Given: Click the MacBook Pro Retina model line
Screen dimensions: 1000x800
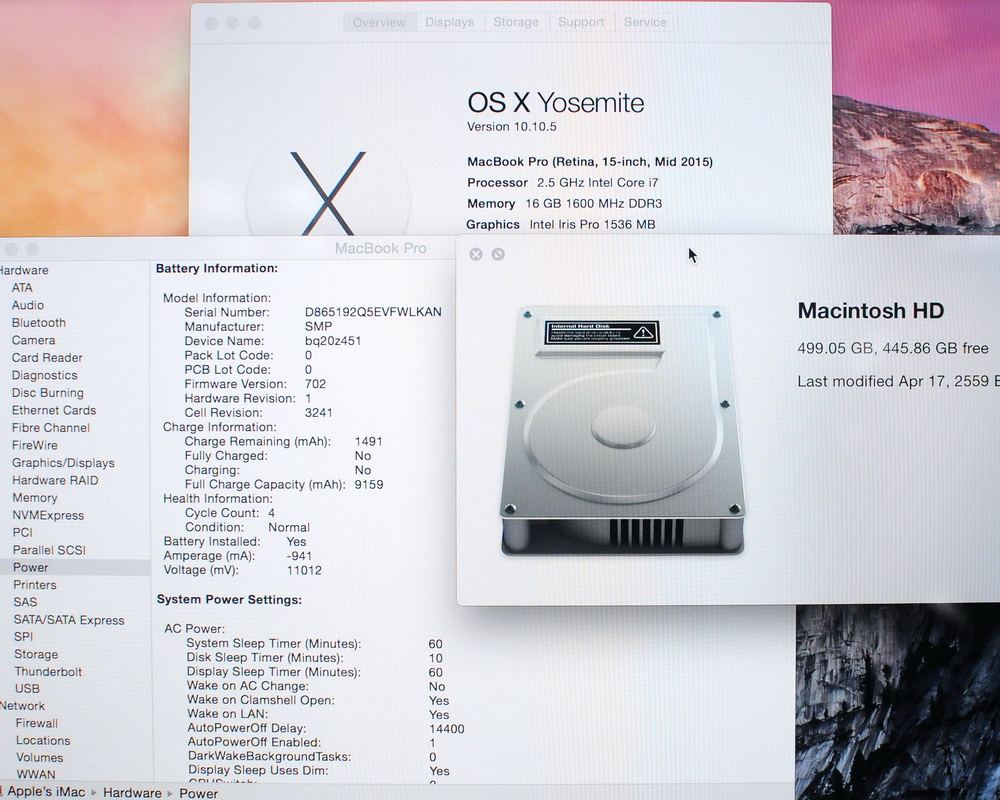Looking at the screenshot, I should (590, 161).
